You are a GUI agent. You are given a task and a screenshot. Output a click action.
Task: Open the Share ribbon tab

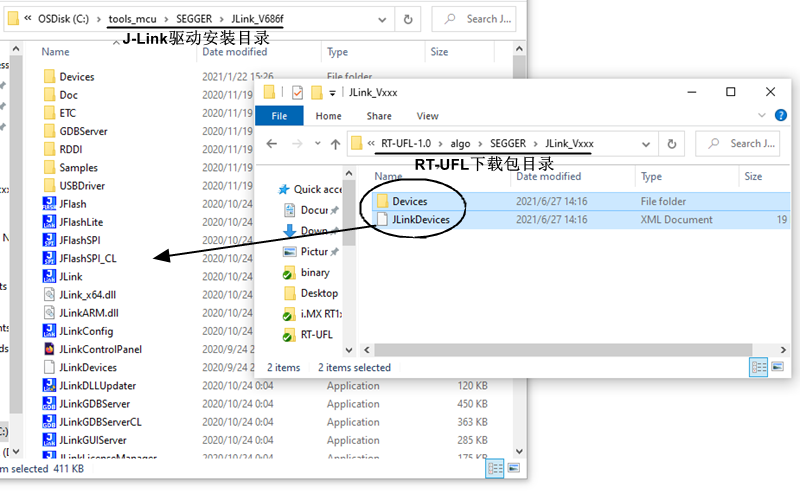click(x=379, y=116)
